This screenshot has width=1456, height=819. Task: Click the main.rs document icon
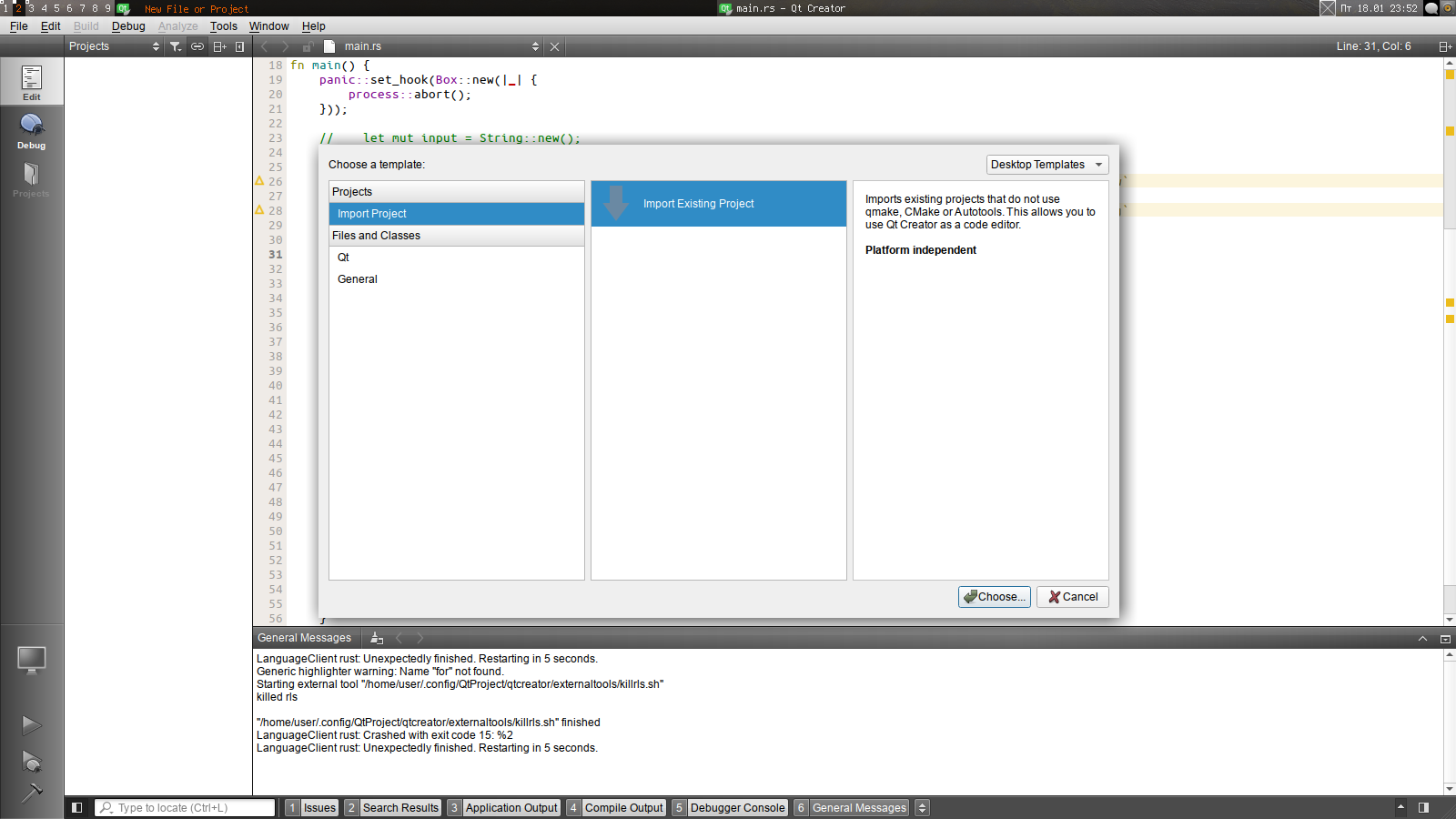329,46
